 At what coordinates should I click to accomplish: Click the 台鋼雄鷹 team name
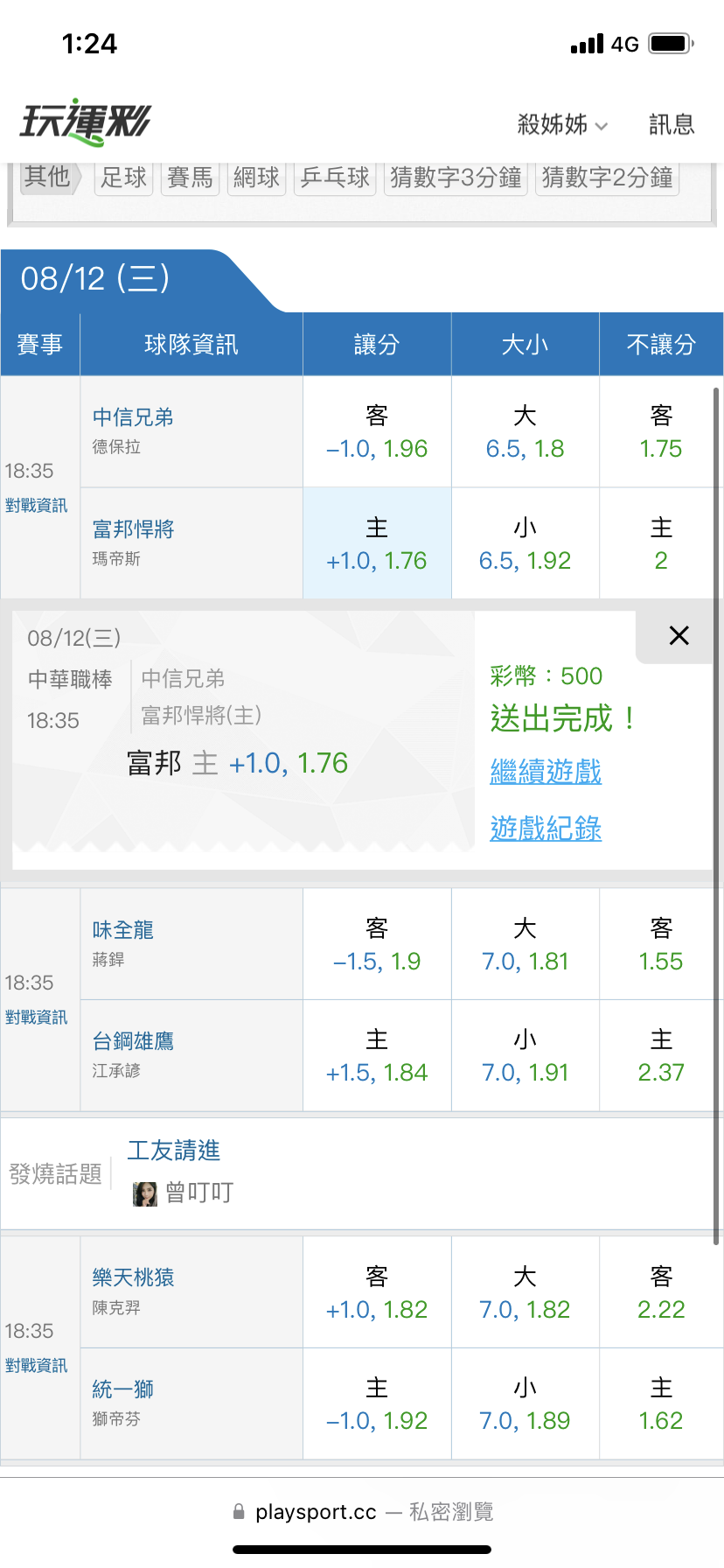[133, 1041]
